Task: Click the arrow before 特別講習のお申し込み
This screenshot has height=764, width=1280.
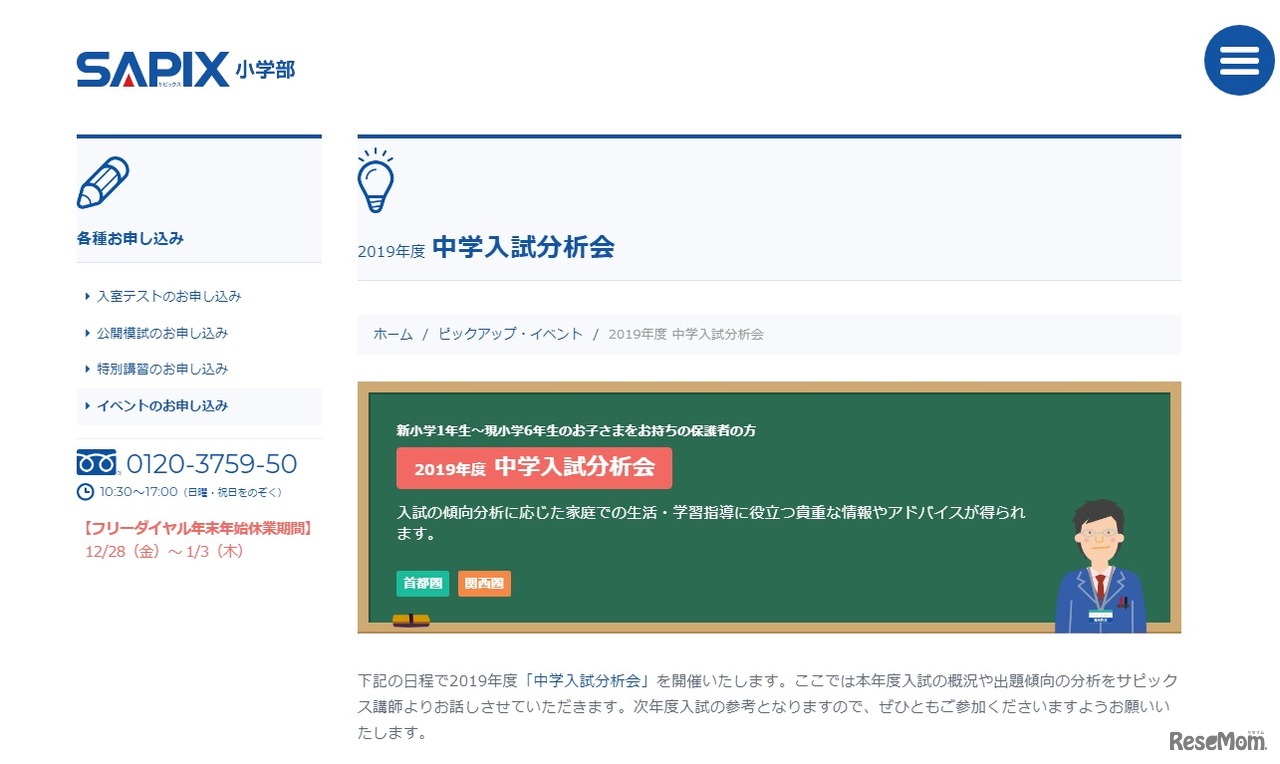Action: [88, 369]
